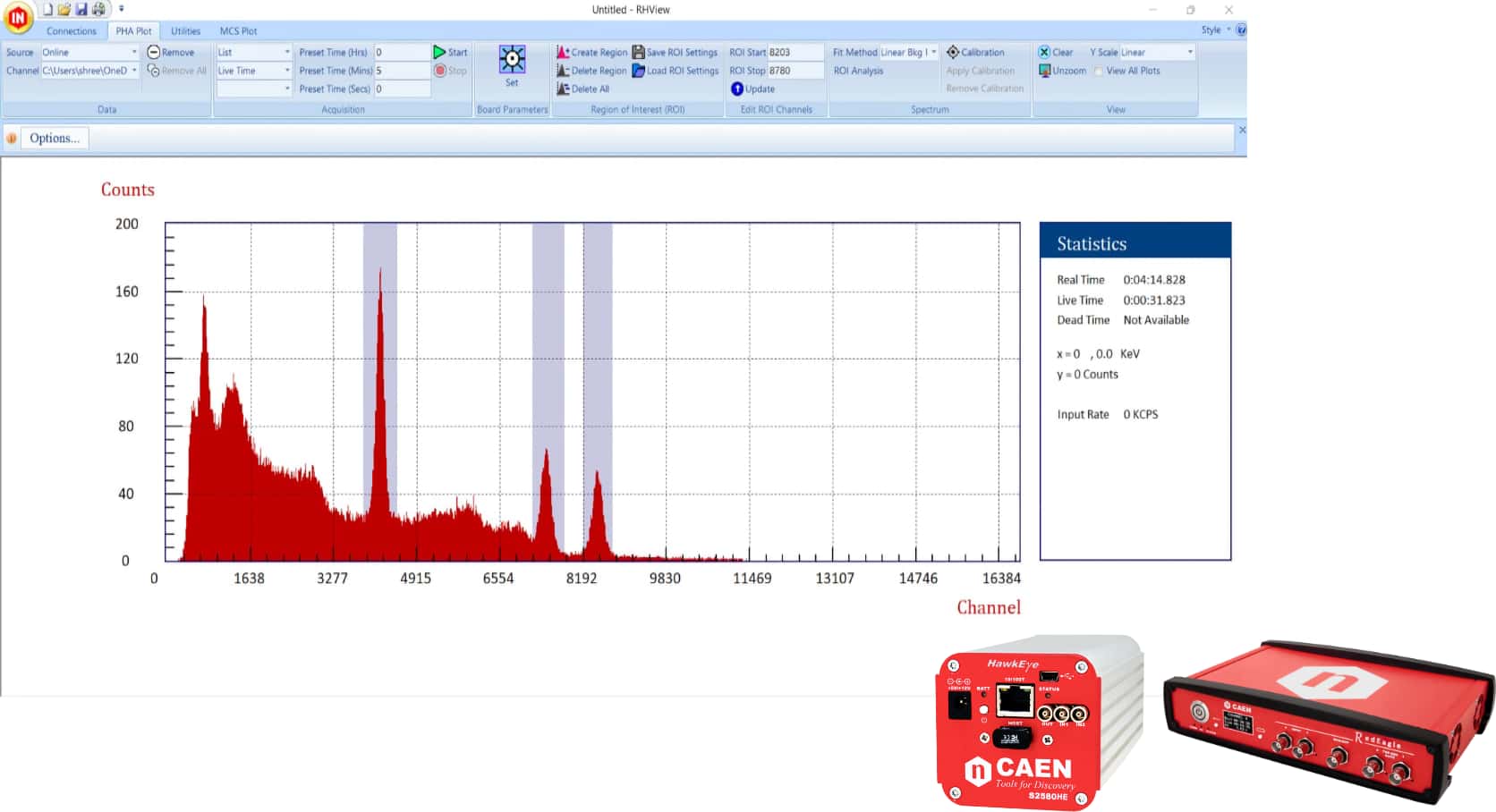The height and width of the screenshot is (812, 1496).
Task: Click Remove All in Data group
Action: (x=177, y=71)
